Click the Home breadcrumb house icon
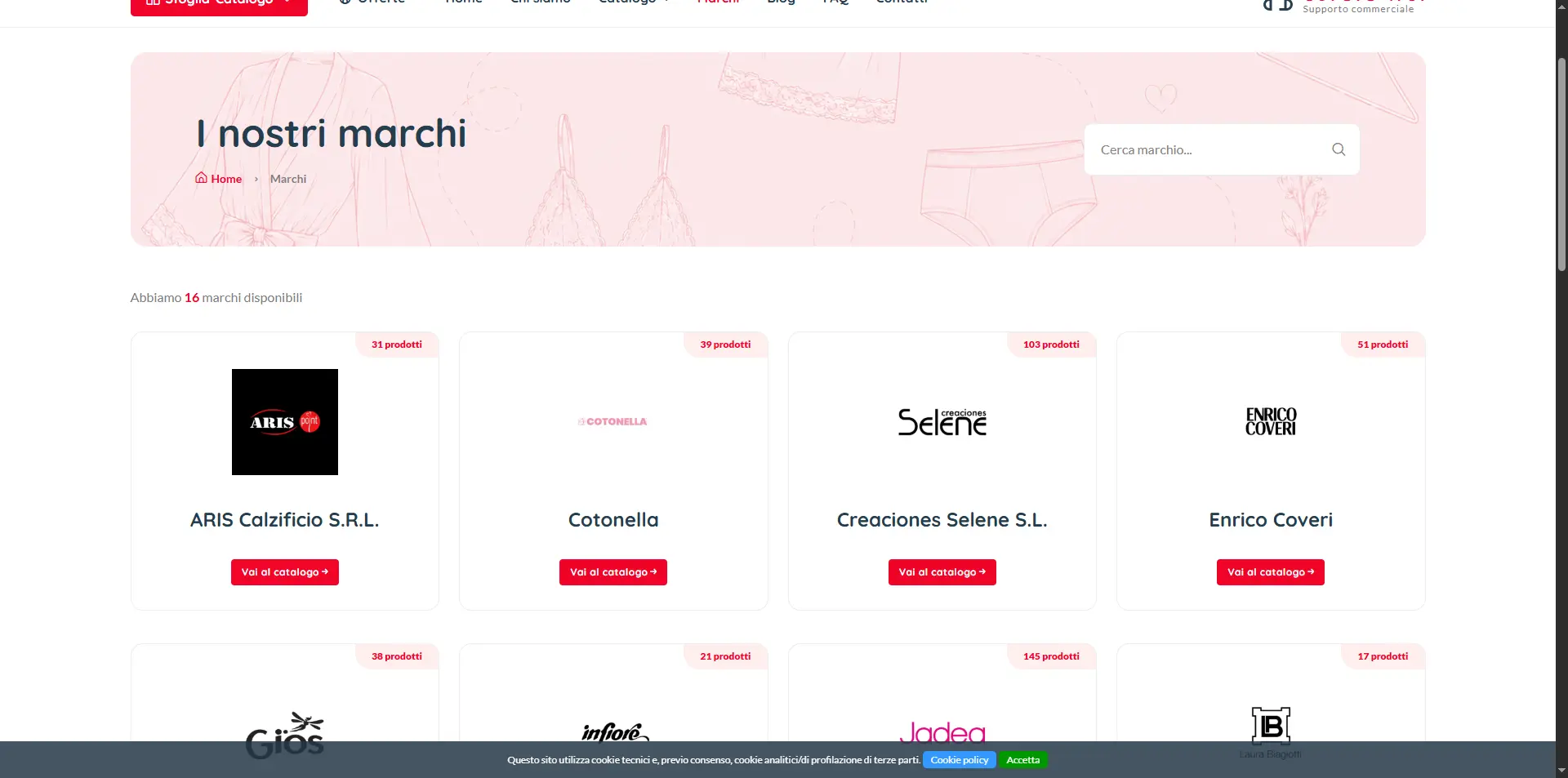Viewport: 1568px width, 778px height. tap(201, 178)
